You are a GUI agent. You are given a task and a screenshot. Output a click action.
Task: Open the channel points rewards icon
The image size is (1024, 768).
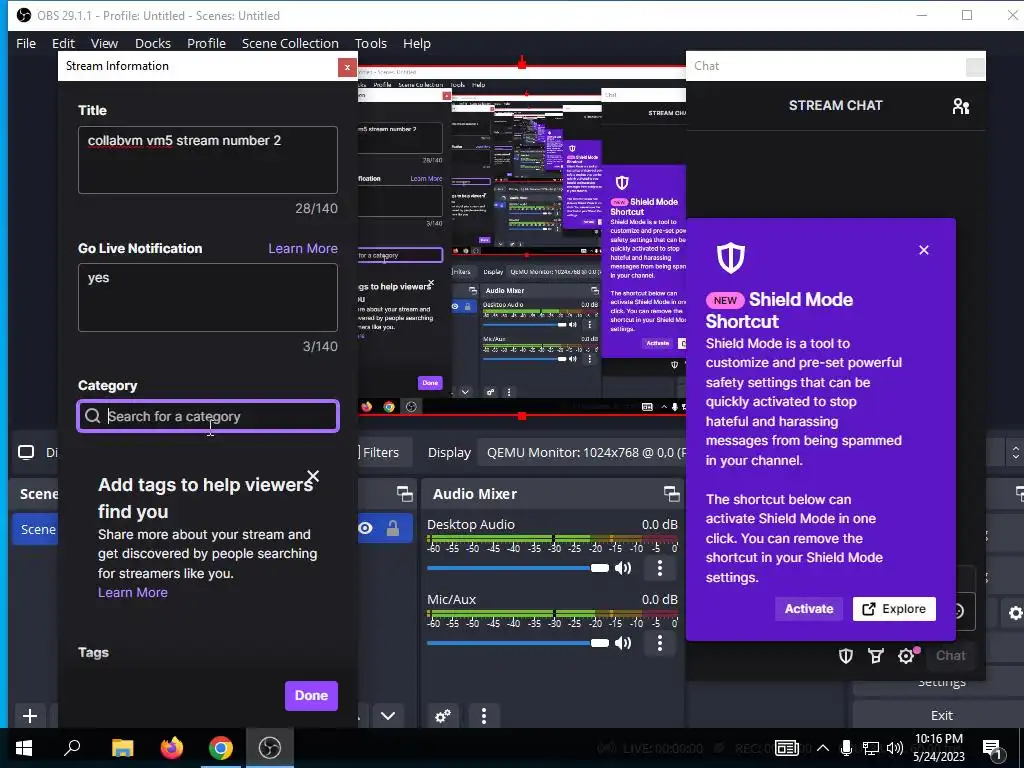876,656
